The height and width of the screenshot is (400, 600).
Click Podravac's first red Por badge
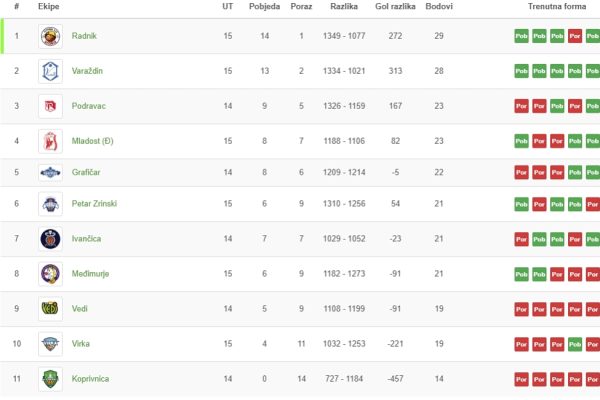[521, 106]
